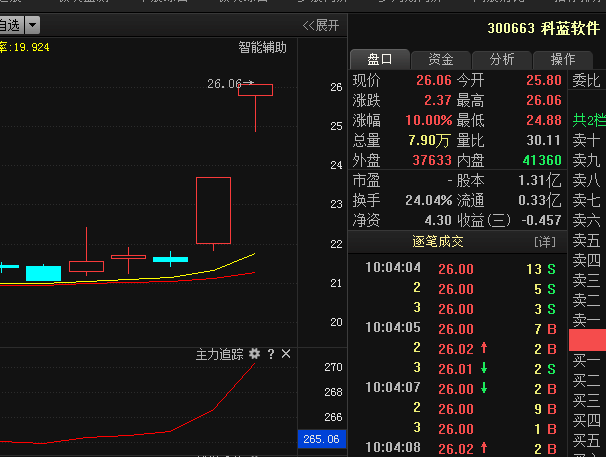Click the 外盘 value 37633
The height and width of the screenshot is (457, 606).
coord(432,160)
